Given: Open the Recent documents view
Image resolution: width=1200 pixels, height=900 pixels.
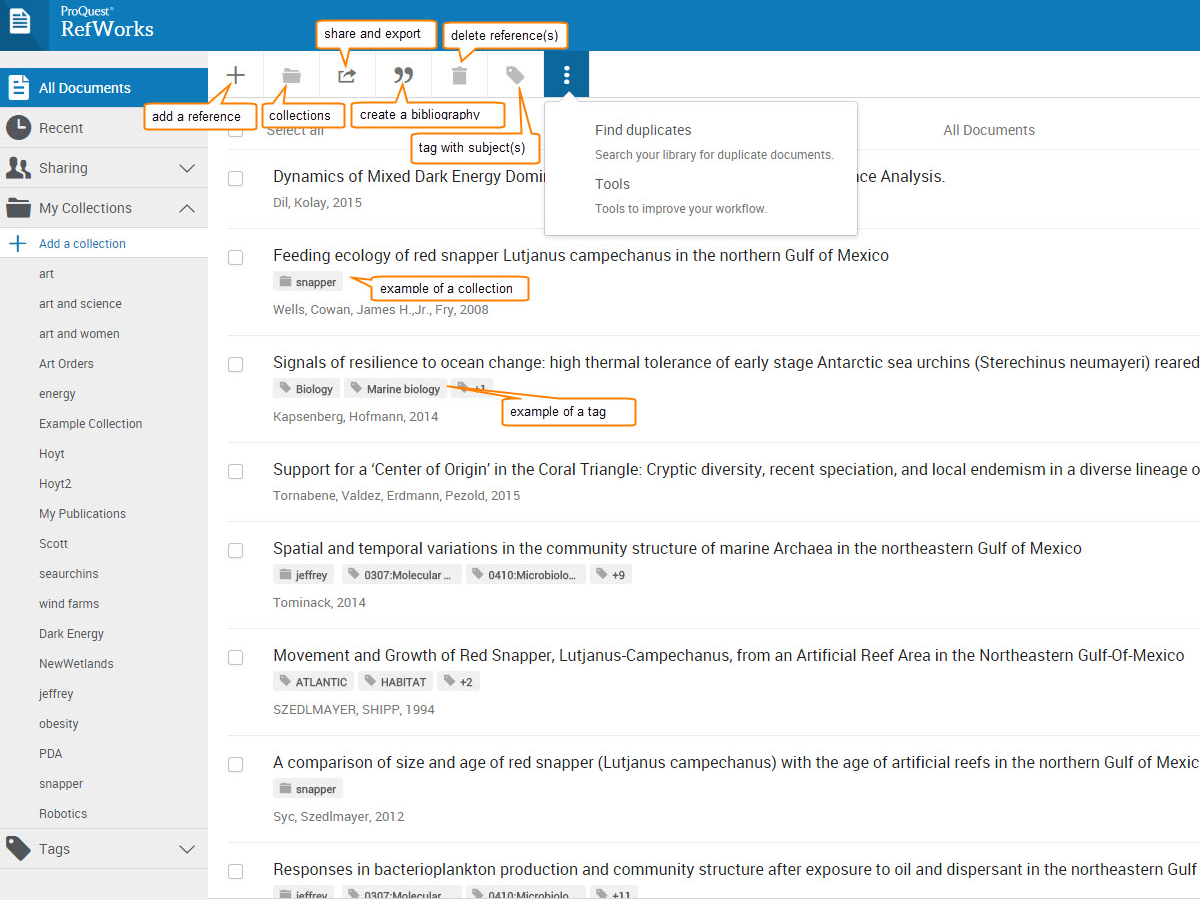Looking at the screenshot, I should [61, 128].
